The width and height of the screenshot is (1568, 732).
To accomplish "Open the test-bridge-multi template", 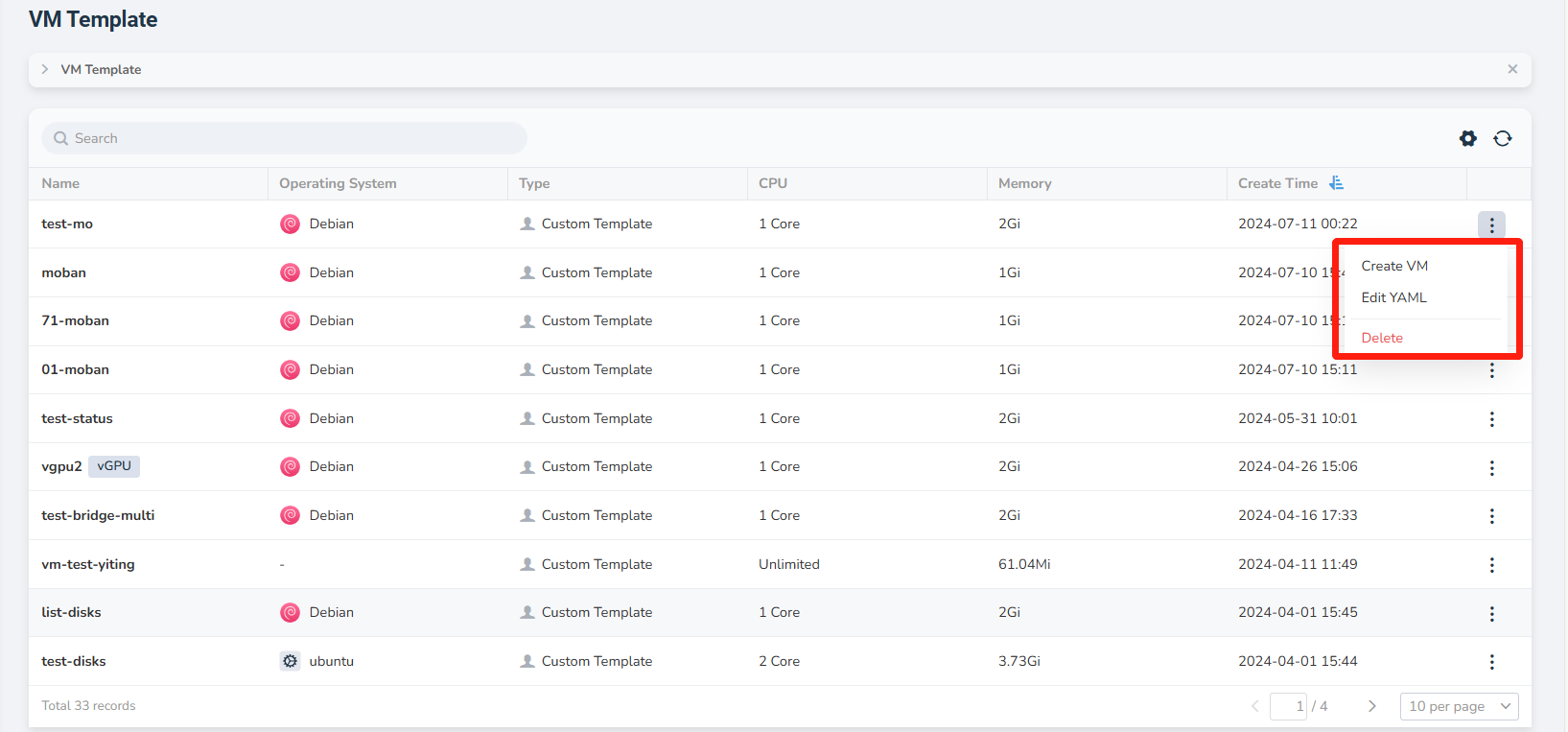I will (98, 515).
